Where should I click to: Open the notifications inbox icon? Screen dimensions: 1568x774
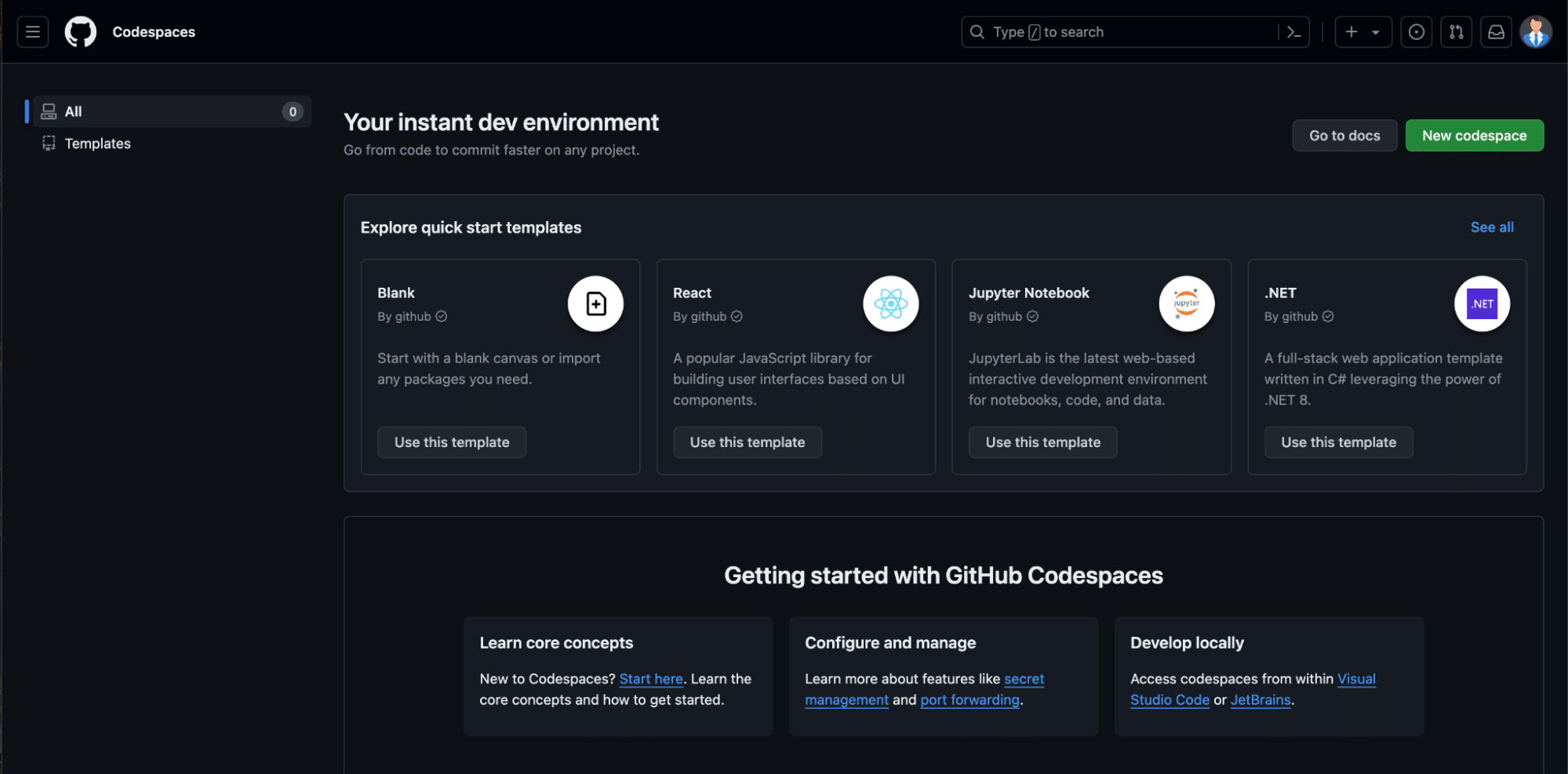point(1496,31)
